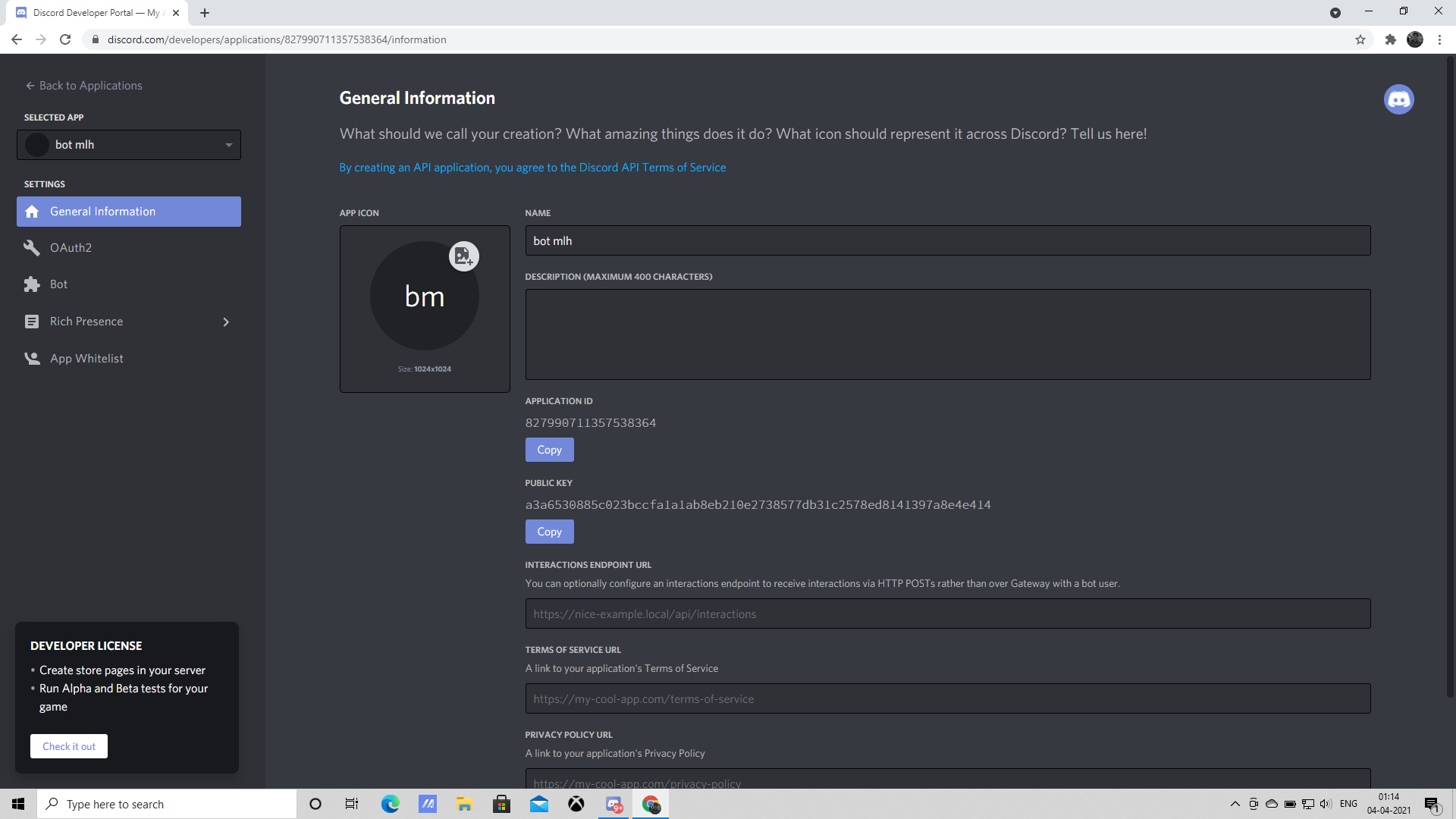Open Microsoft Edge from taskbar

point(390,804)
